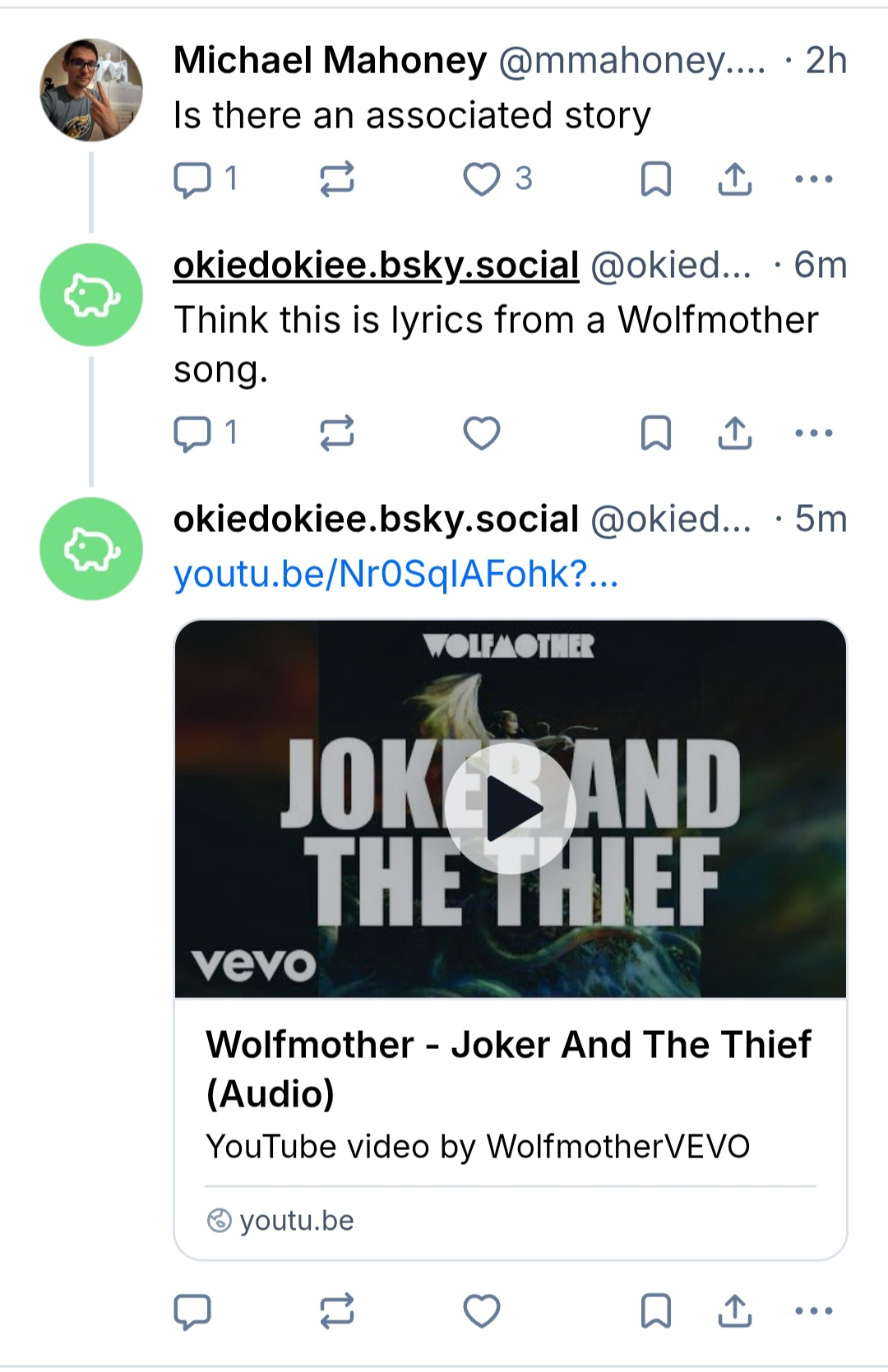The image size is (888, 1372).
Task: Open Michael Mahoney's profile picture
Action: (91, 90)
